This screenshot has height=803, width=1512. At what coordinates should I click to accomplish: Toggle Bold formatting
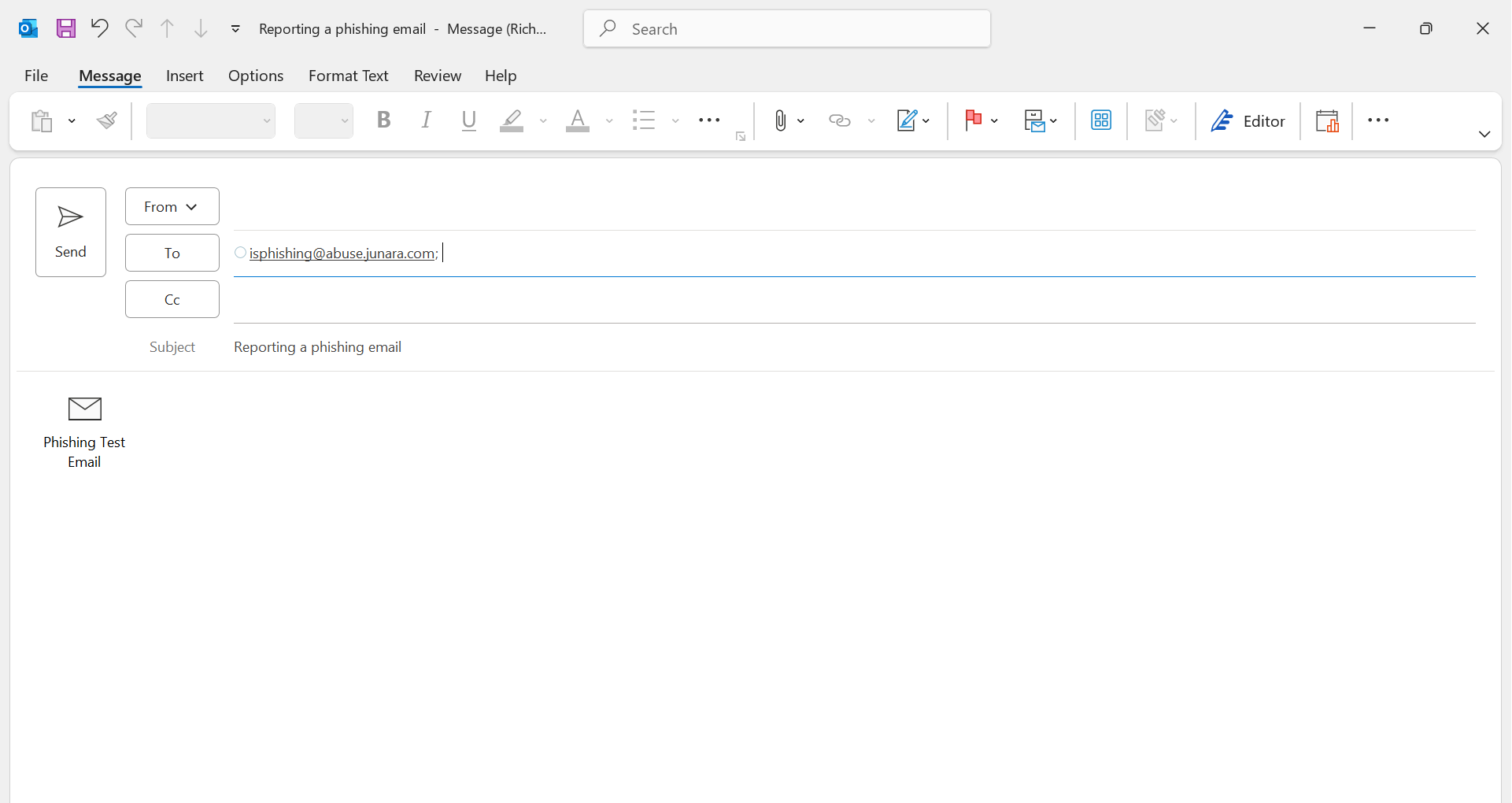point(384,120)
